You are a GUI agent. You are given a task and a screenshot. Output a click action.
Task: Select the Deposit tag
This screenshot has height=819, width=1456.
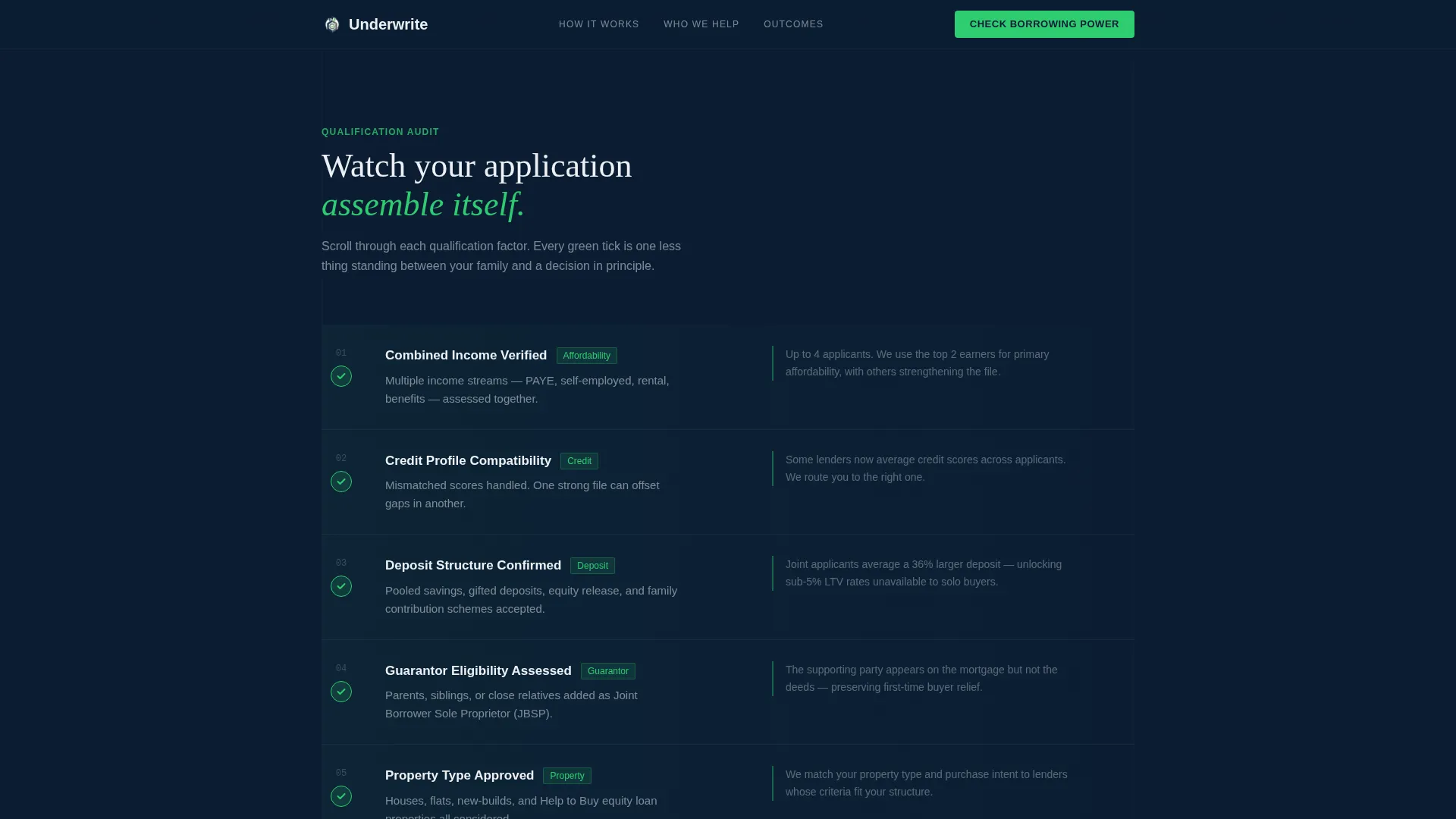[x=592, y=566]
